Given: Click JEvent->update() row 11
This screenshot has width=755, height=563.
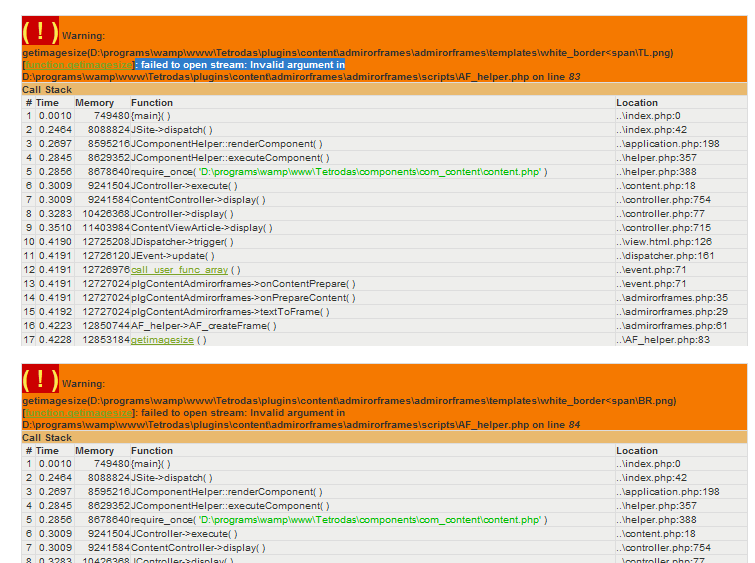Looking at the screenshot, I should (173, 256).
